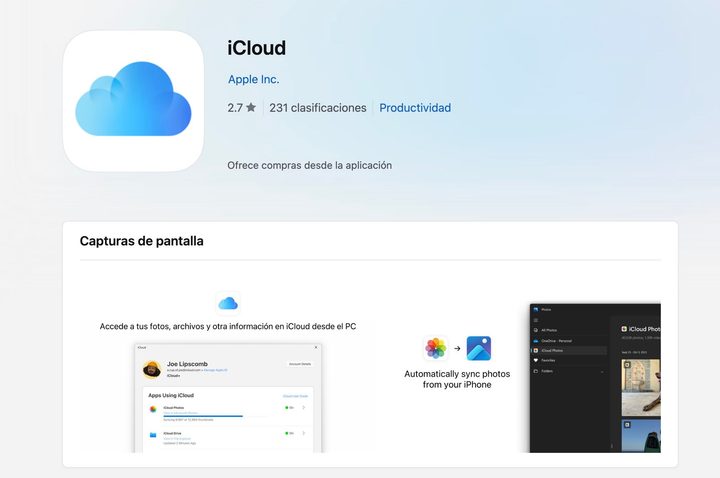720x478 pixels.
Task: Click the 2.7 star rating
Action: pyautogui.click(x=242, y=108)
